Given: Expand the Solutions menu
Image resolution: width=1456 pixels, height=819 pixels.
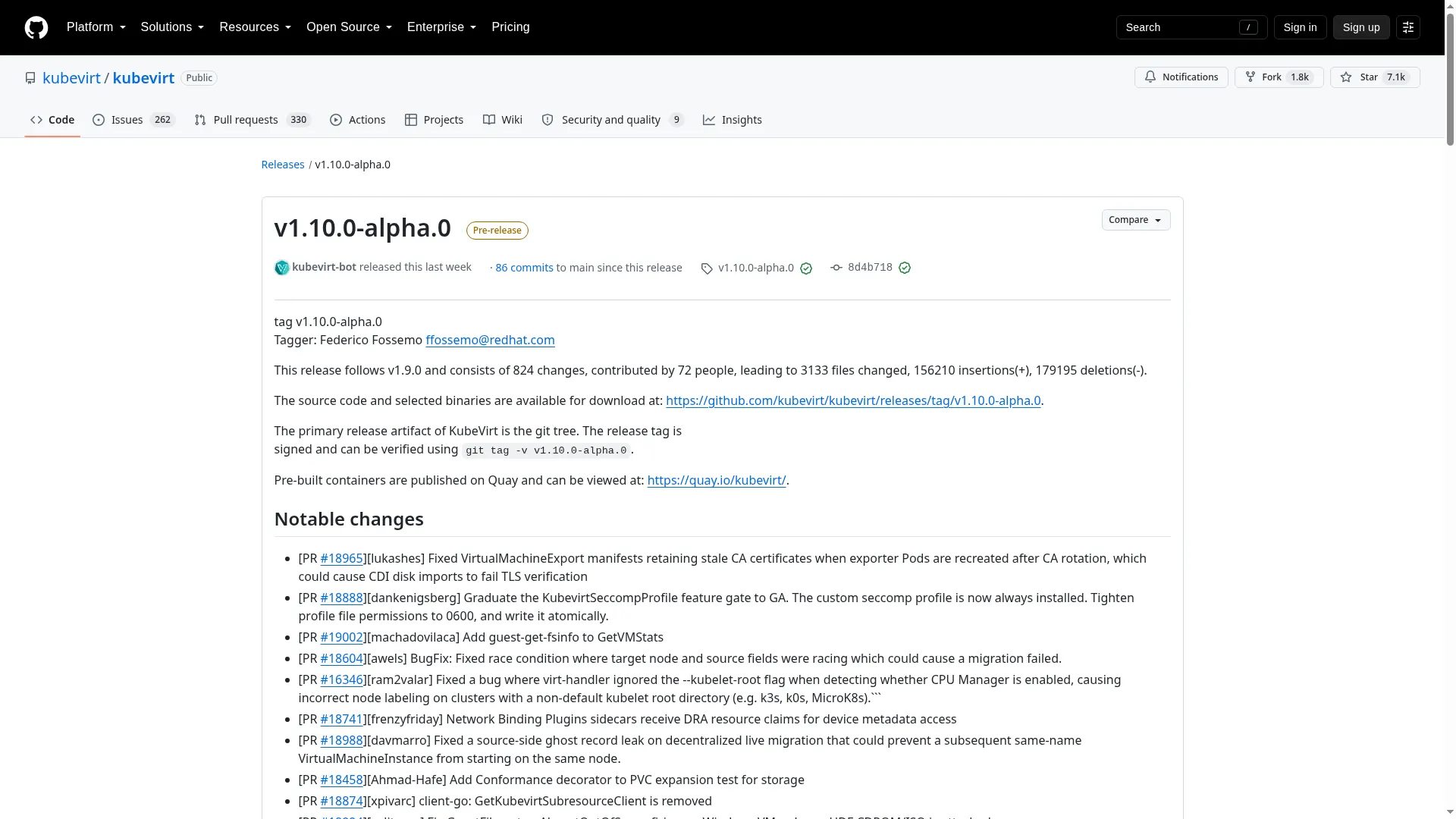Looking at the screenshot, I should [x=172, y=27].
